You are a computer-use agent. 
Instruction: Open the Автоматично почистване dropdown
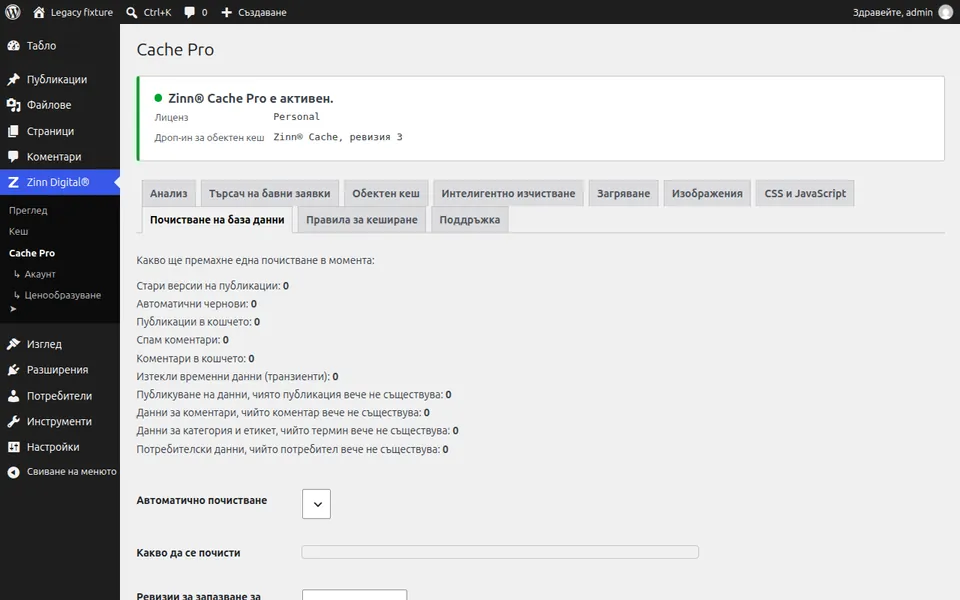pos(316,504)
